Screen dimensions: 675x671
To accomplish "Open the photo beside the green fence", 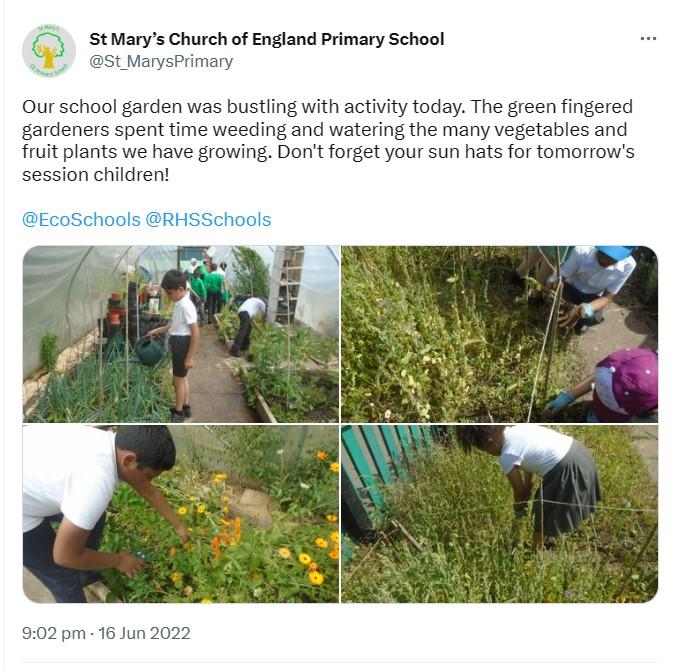I will point(499,514).
